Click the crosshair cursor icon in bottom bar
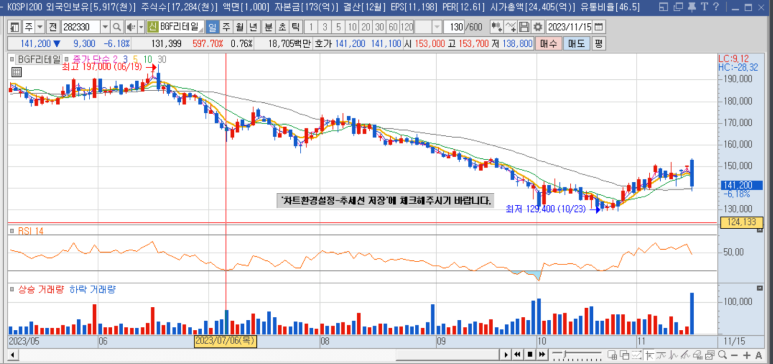This screenshot has height=364, width=773. [x=649, y=355]
